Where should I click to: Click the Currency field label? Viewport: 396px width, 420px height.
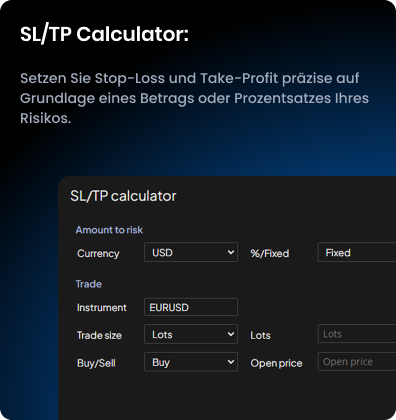tap(98, 253)
